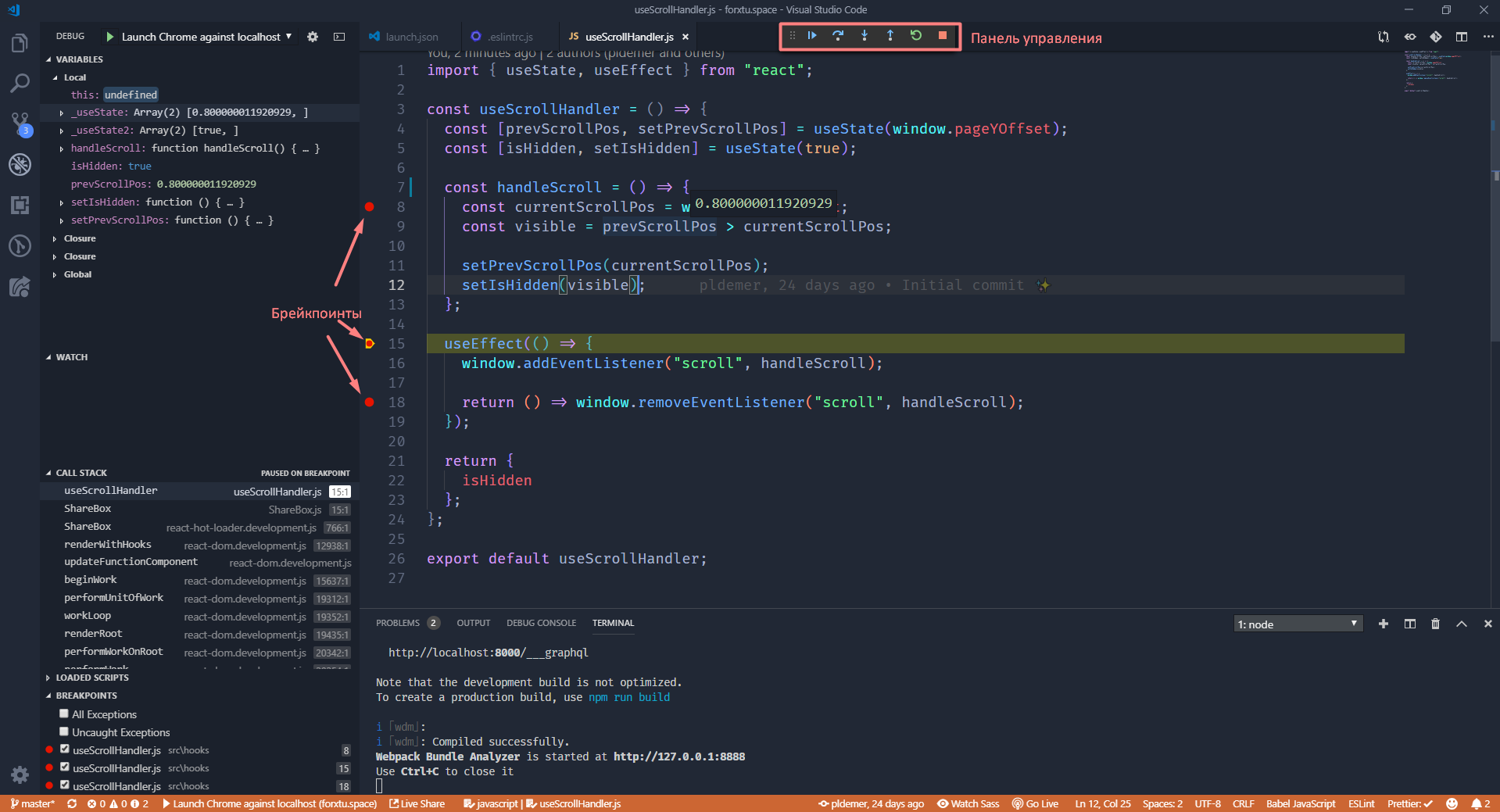Close useScrollHandler.js tab
The image size is (1500, 812).
point(686,37)
